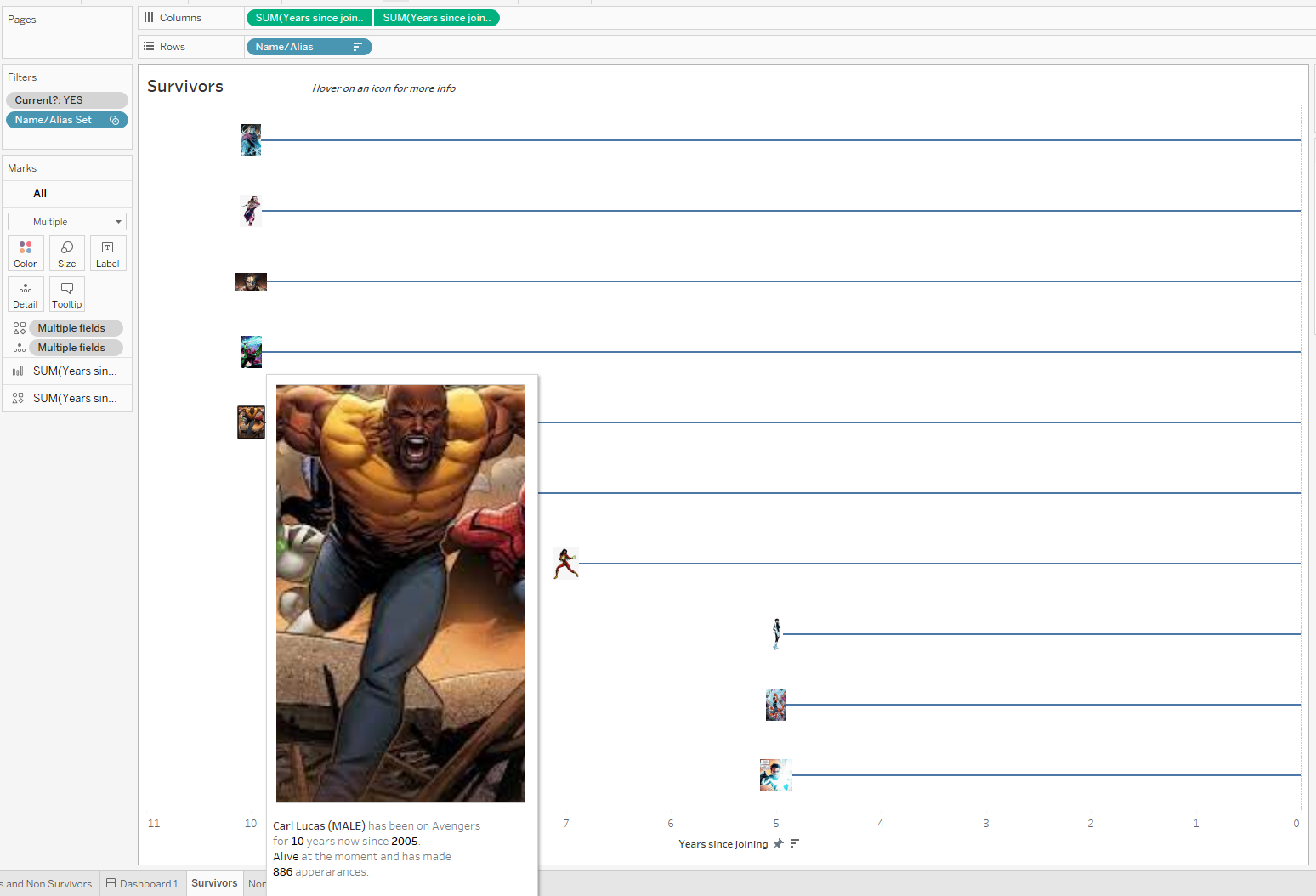This screenshot has width=1316, height=896.
Task: Click the Columns shelf icon
Action: click(x=149, y=18)
